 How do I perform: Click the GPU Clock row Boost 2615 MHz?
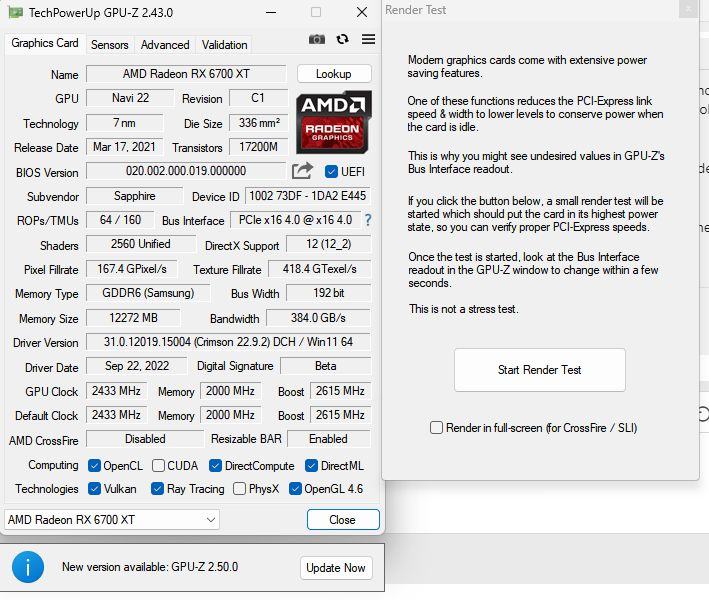coord(340,391)
